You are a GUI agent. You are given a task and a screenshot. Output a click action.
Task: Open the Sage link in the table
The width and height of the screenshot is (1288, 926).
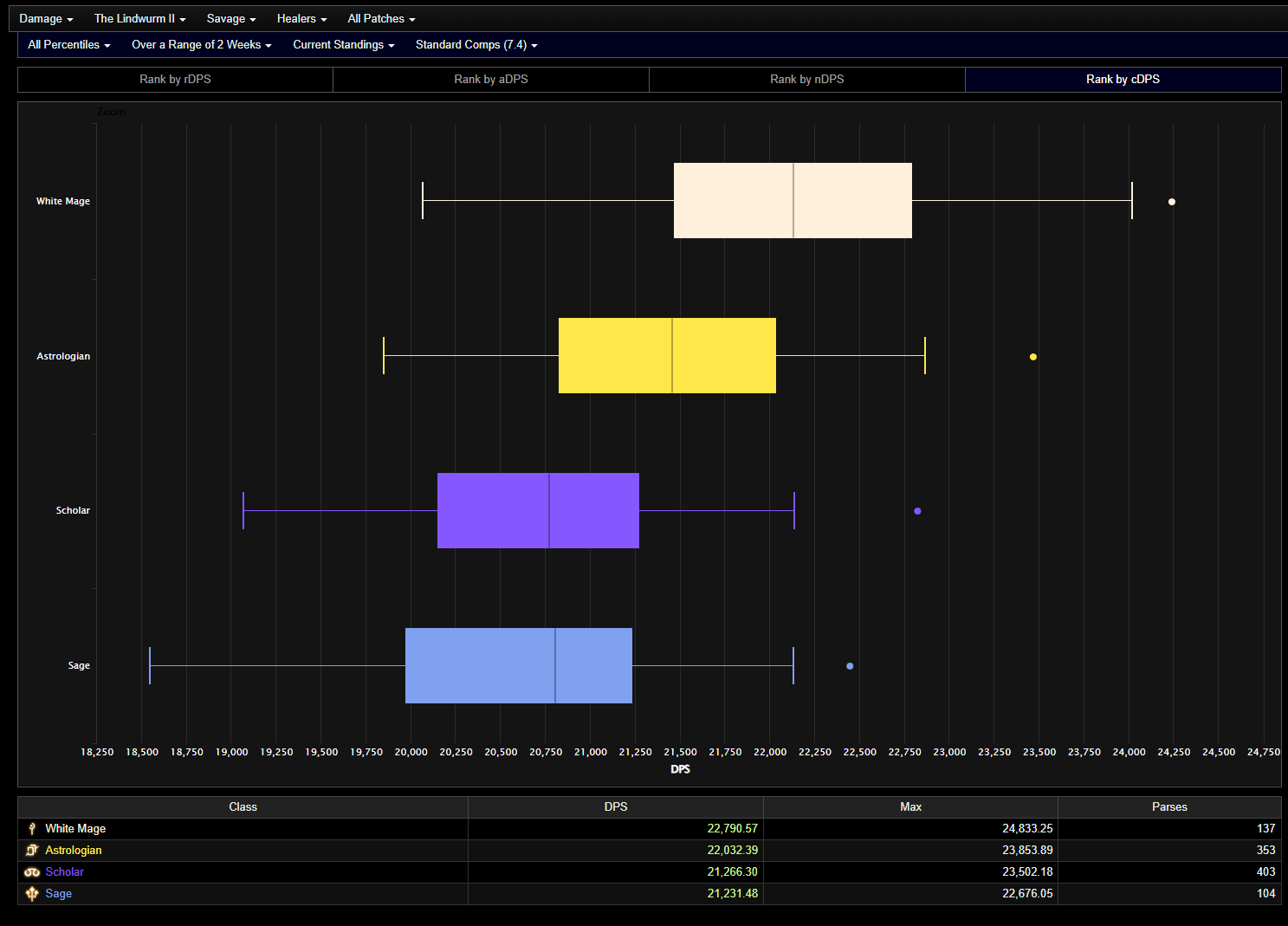click(x=59, y=894)
